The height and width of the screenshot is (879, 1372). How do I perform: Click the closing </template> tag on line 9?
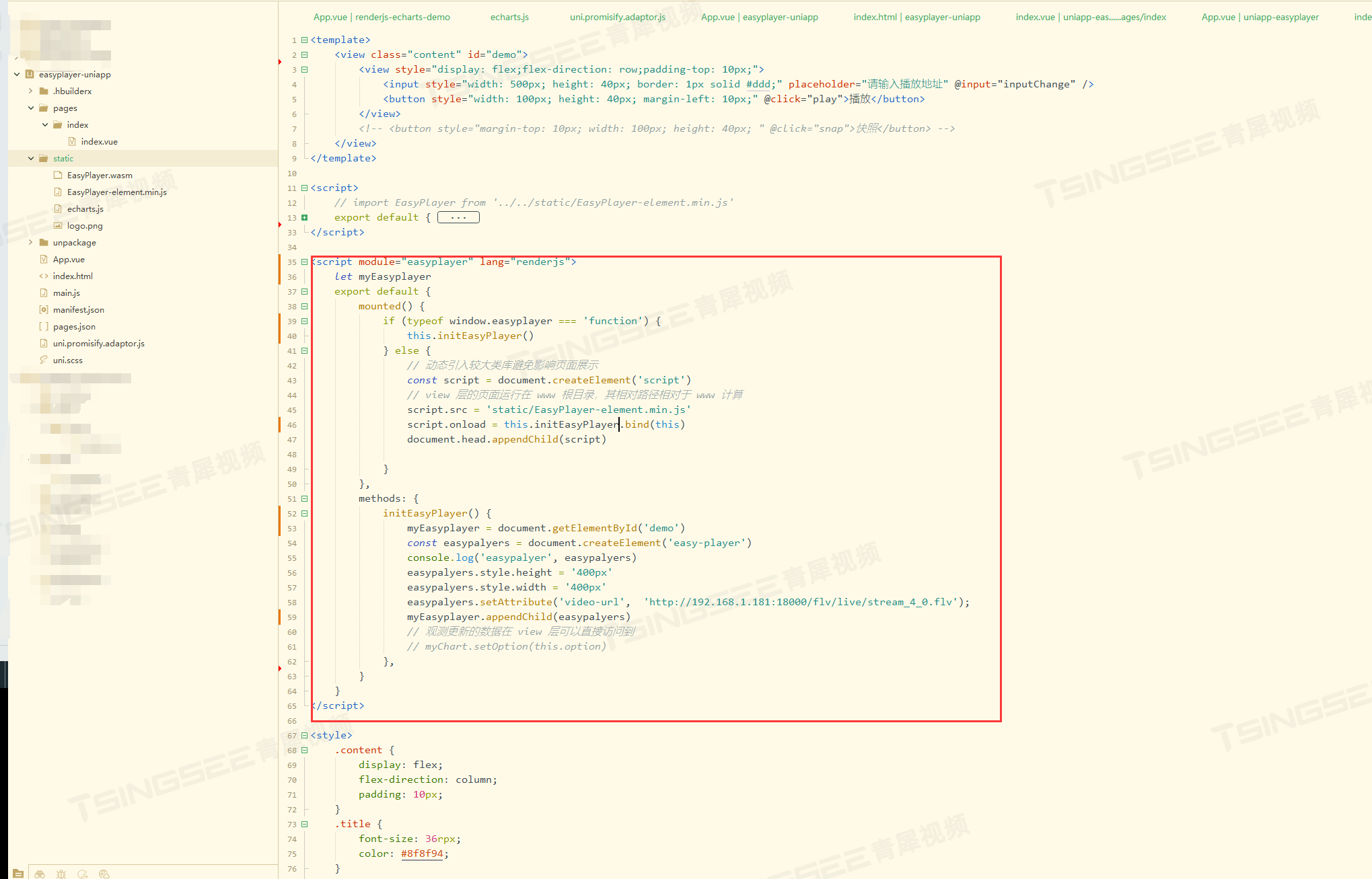(x=343, y=158)
